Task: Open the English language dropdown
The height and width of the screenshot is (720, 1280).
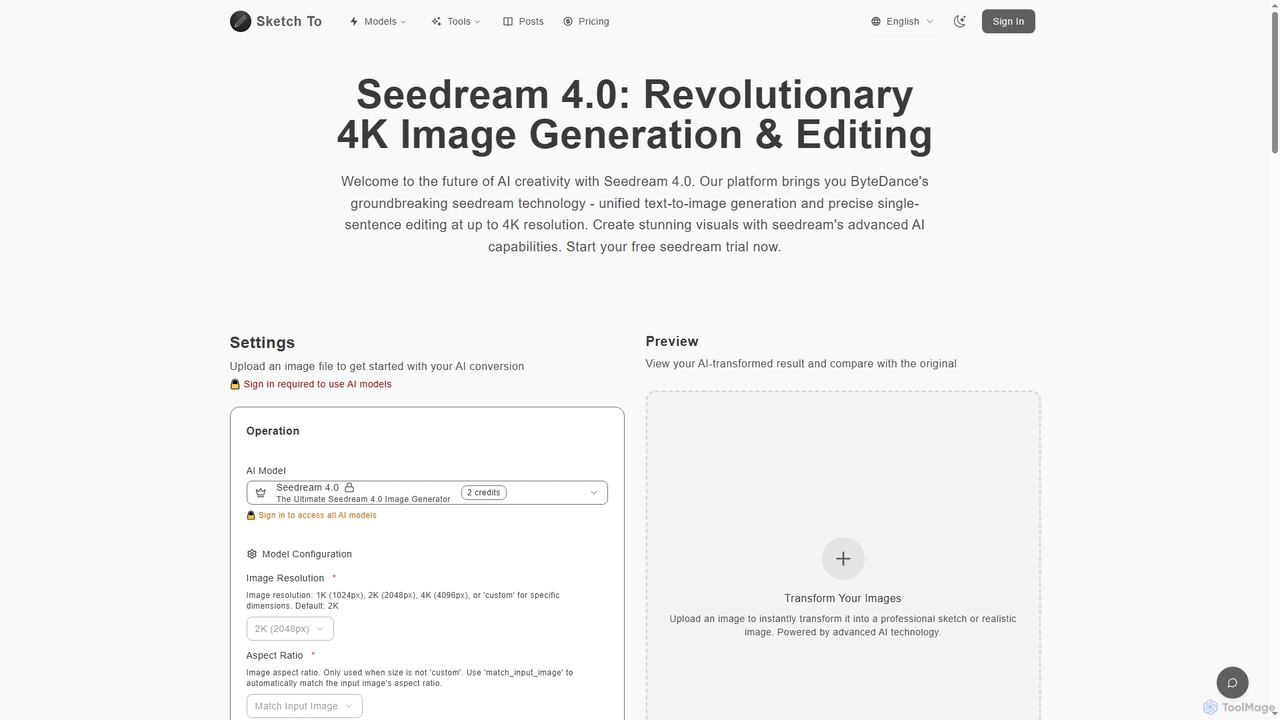Action: click(x=902, y=21)
